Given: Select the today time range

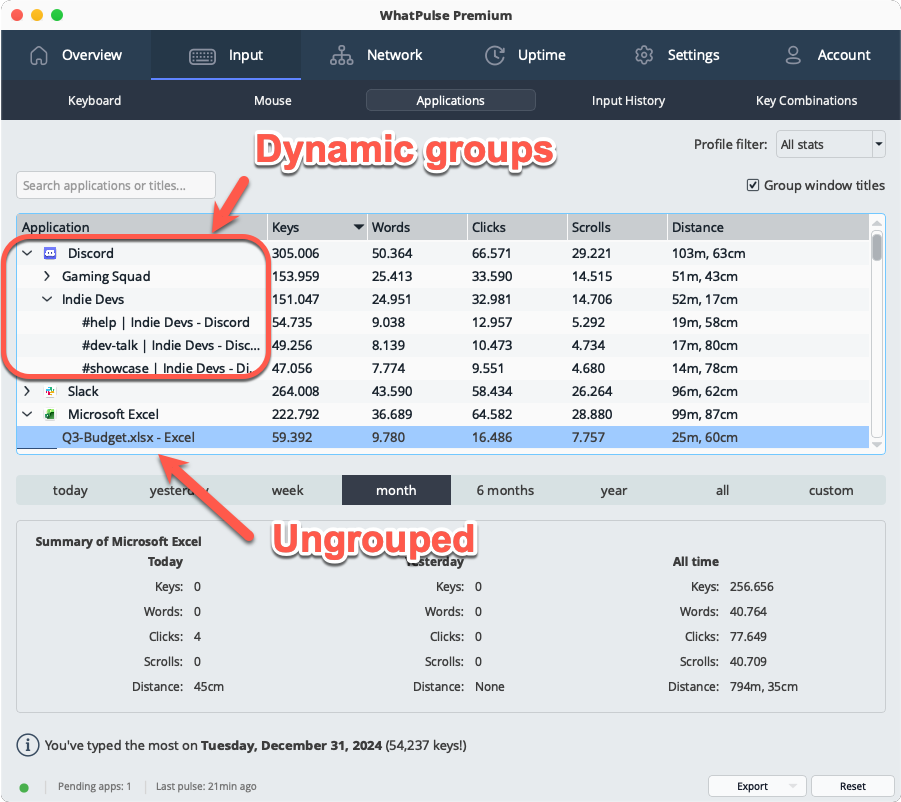Looking at the screenshot, I should click(70, 490).
